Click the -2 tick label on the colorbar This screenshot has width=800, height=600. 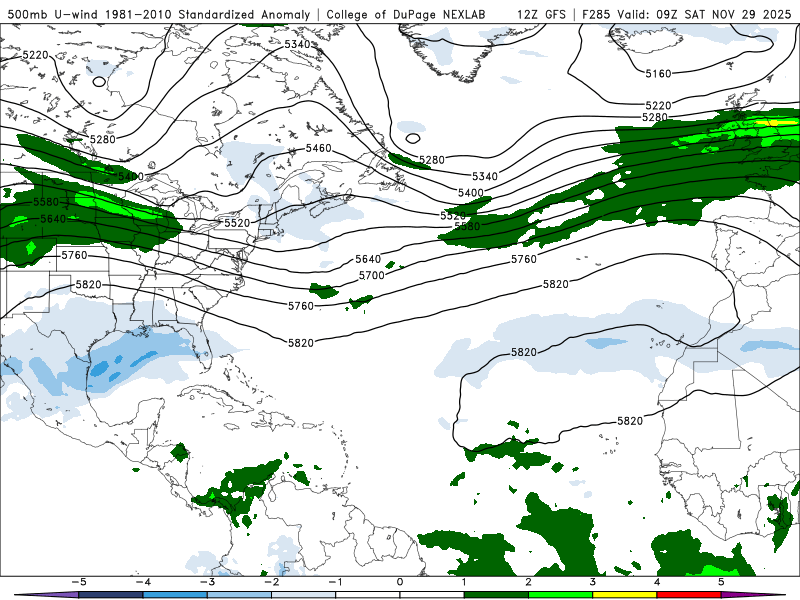(x=271, y=582)
